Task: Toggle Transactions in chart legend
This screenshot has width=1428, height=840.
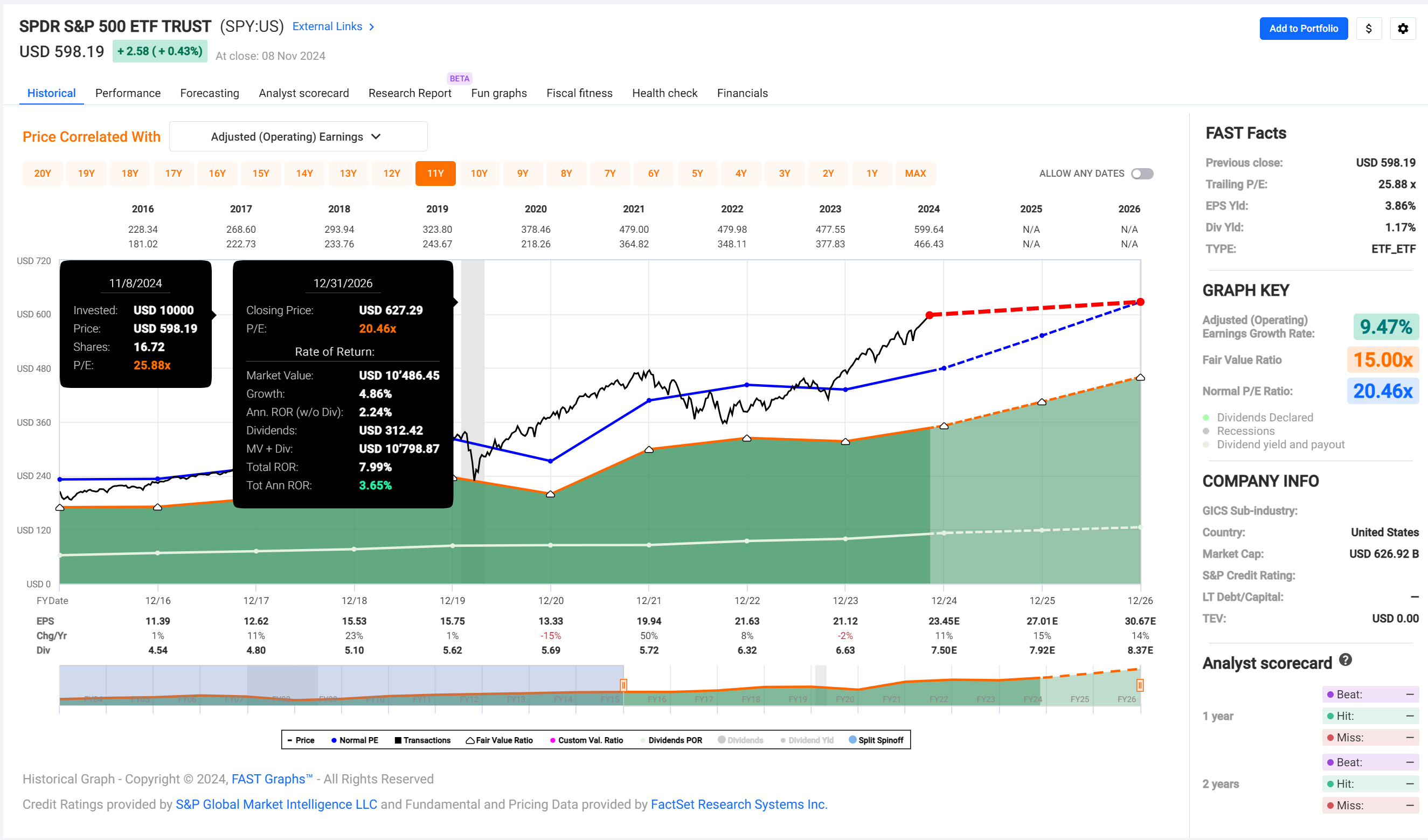Action: 422,740
